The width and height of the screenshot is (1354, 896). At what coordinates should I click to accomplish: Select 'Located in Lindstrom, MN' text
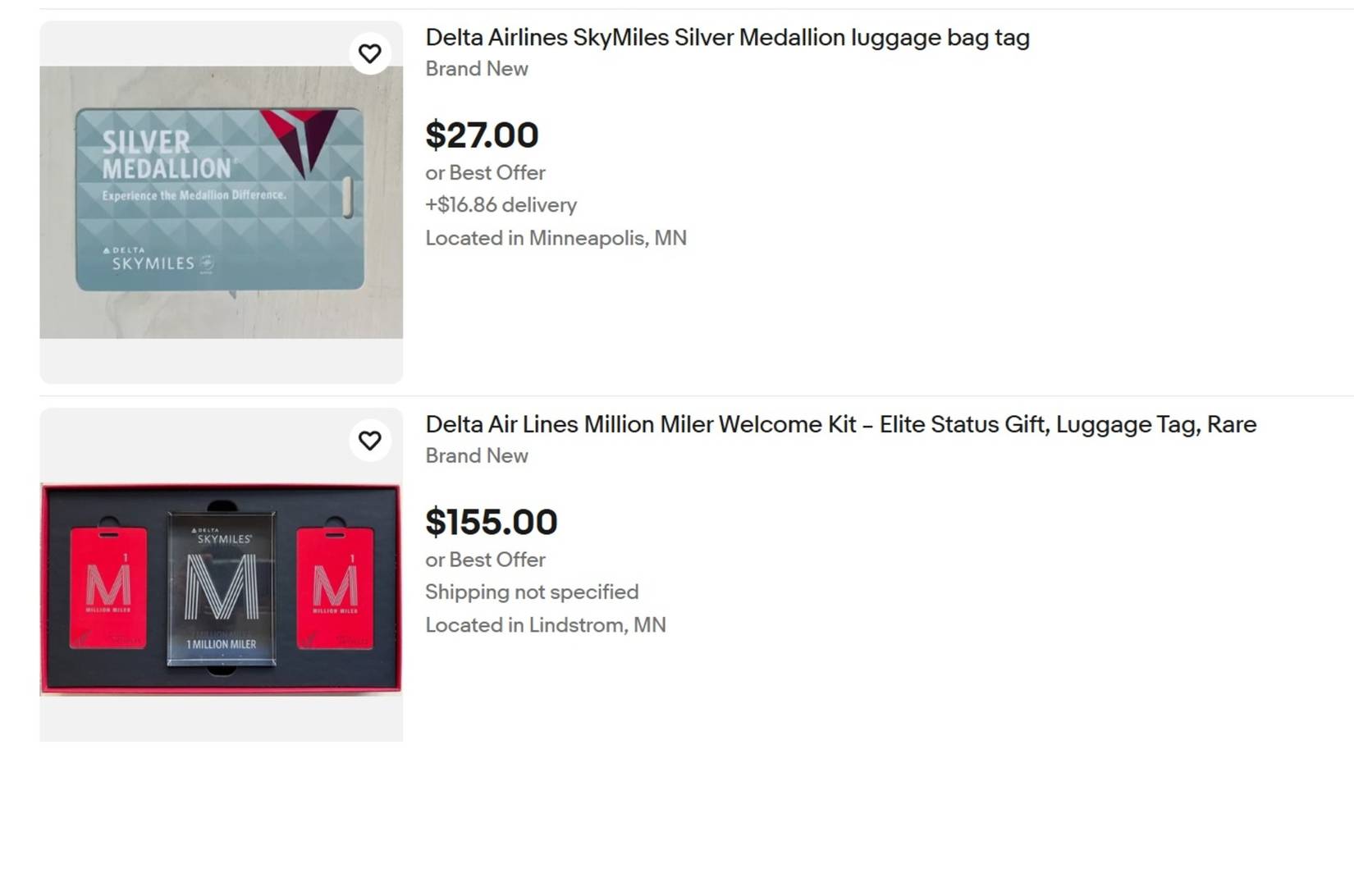click(545, 624)
